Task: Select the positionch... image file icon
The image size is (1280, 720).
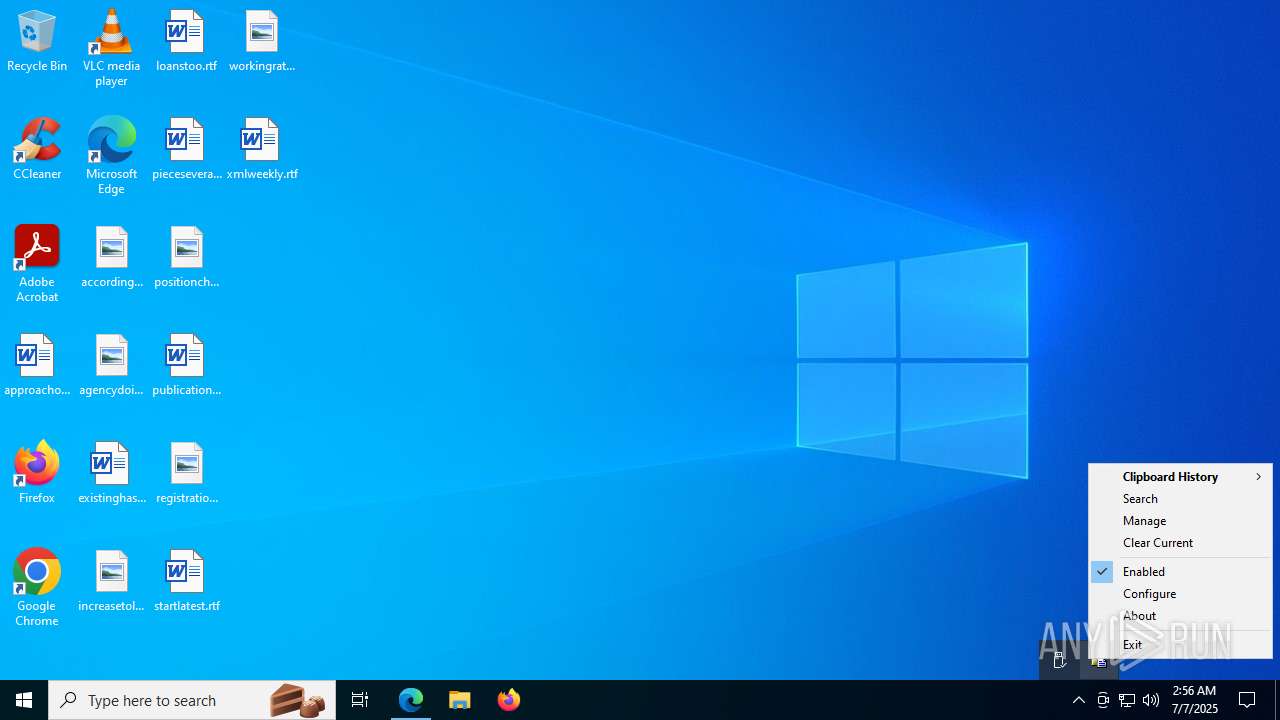Action: pyautogui.click(x=186, y=257)
